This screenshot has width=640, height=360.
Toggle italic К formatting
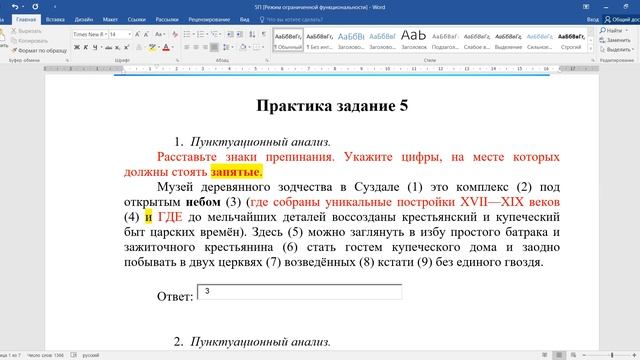(86, 48)
